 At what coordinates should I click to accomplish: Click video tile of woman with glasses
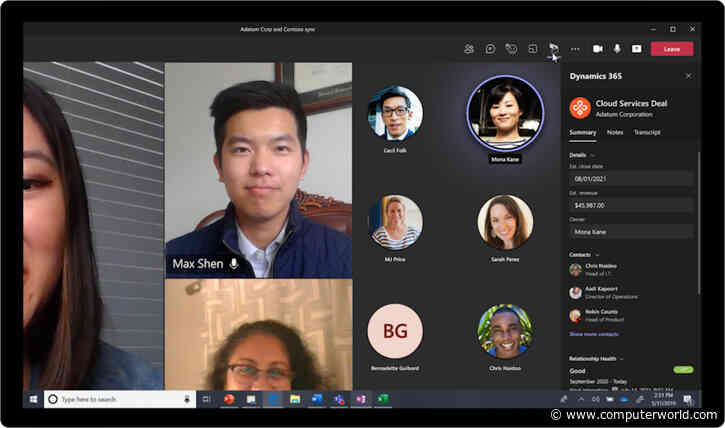(x=258, y=335)
